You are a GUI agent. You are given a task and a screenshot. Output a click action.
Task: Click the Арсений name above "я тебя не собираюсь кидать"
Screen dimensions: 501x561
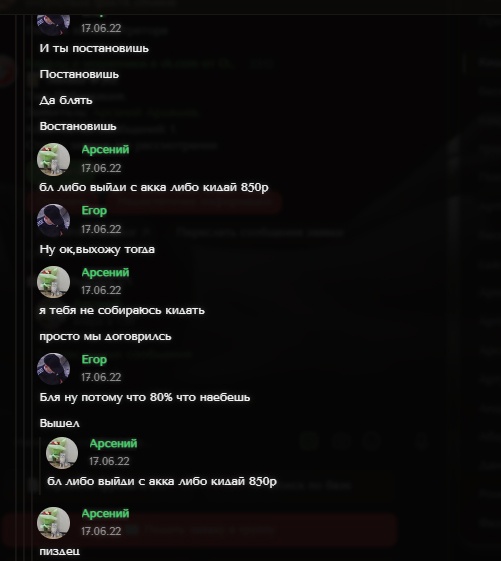[x=105, y=272]
